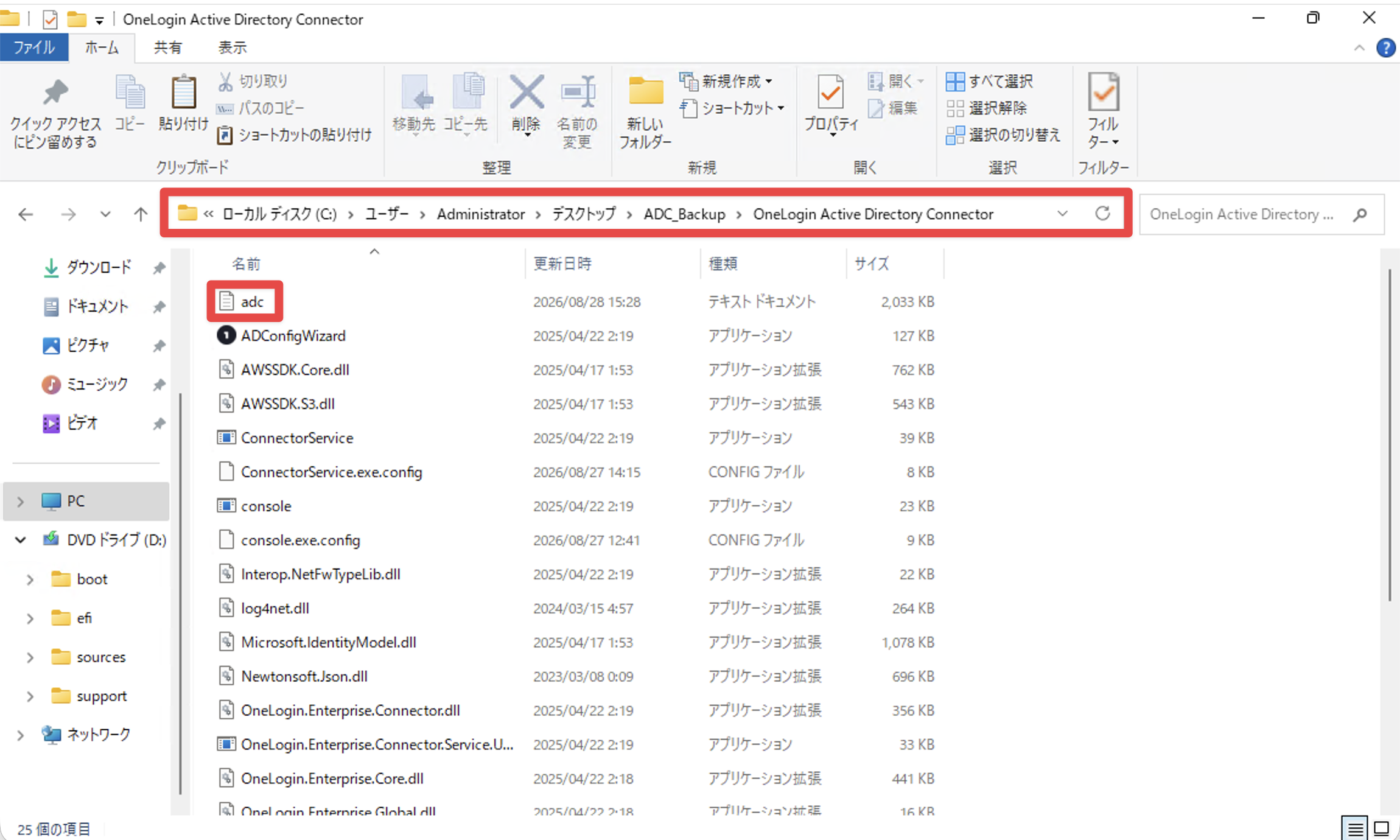Open the 新規作成 new item dropdown
Screen dimensions: 1400x840
[x=726, y=81]
